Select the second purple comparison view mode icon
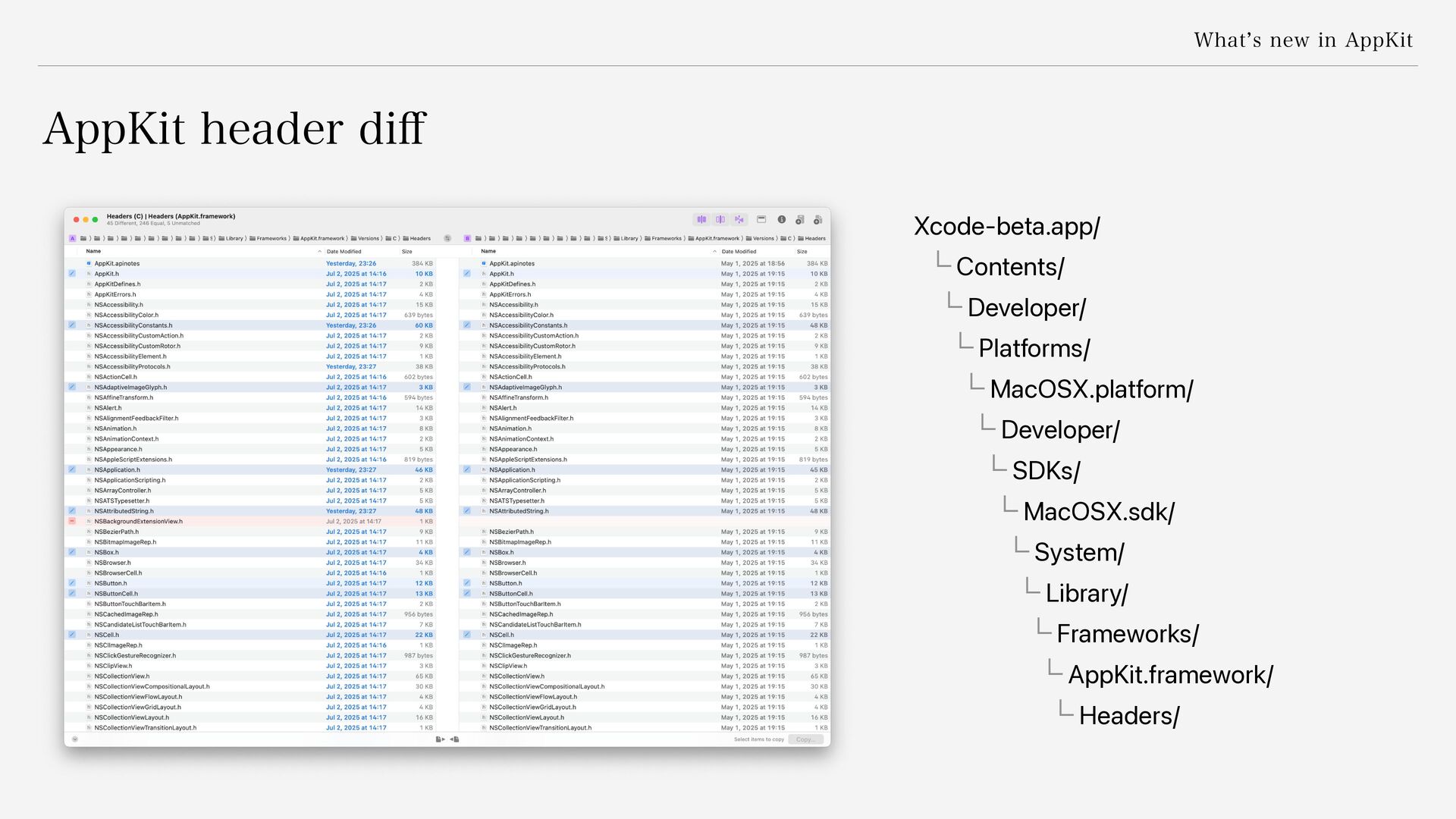This screenshot has height=819, width=1456. pos(720,220)
